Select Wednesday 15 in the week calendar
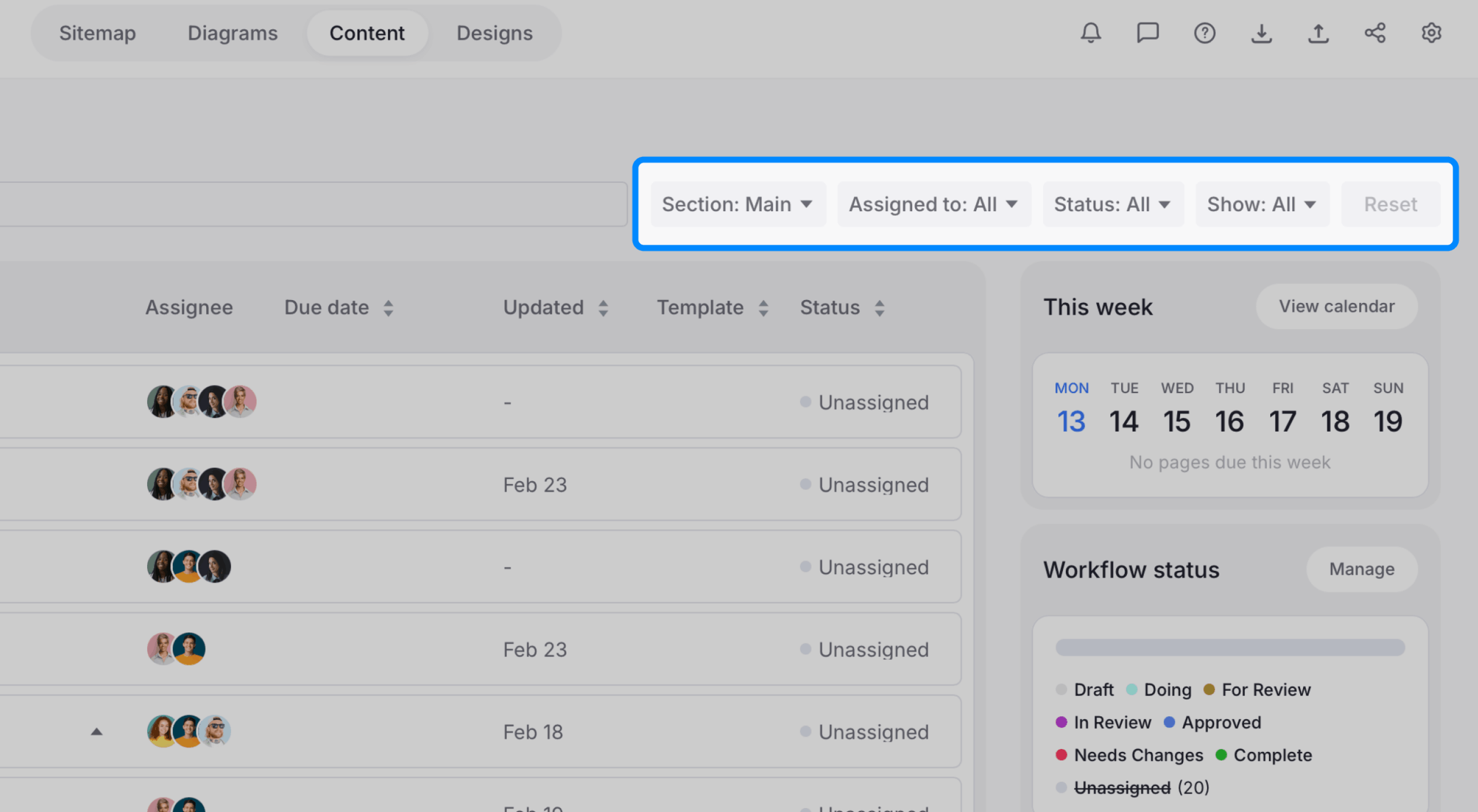 (x=1177, y=409)
